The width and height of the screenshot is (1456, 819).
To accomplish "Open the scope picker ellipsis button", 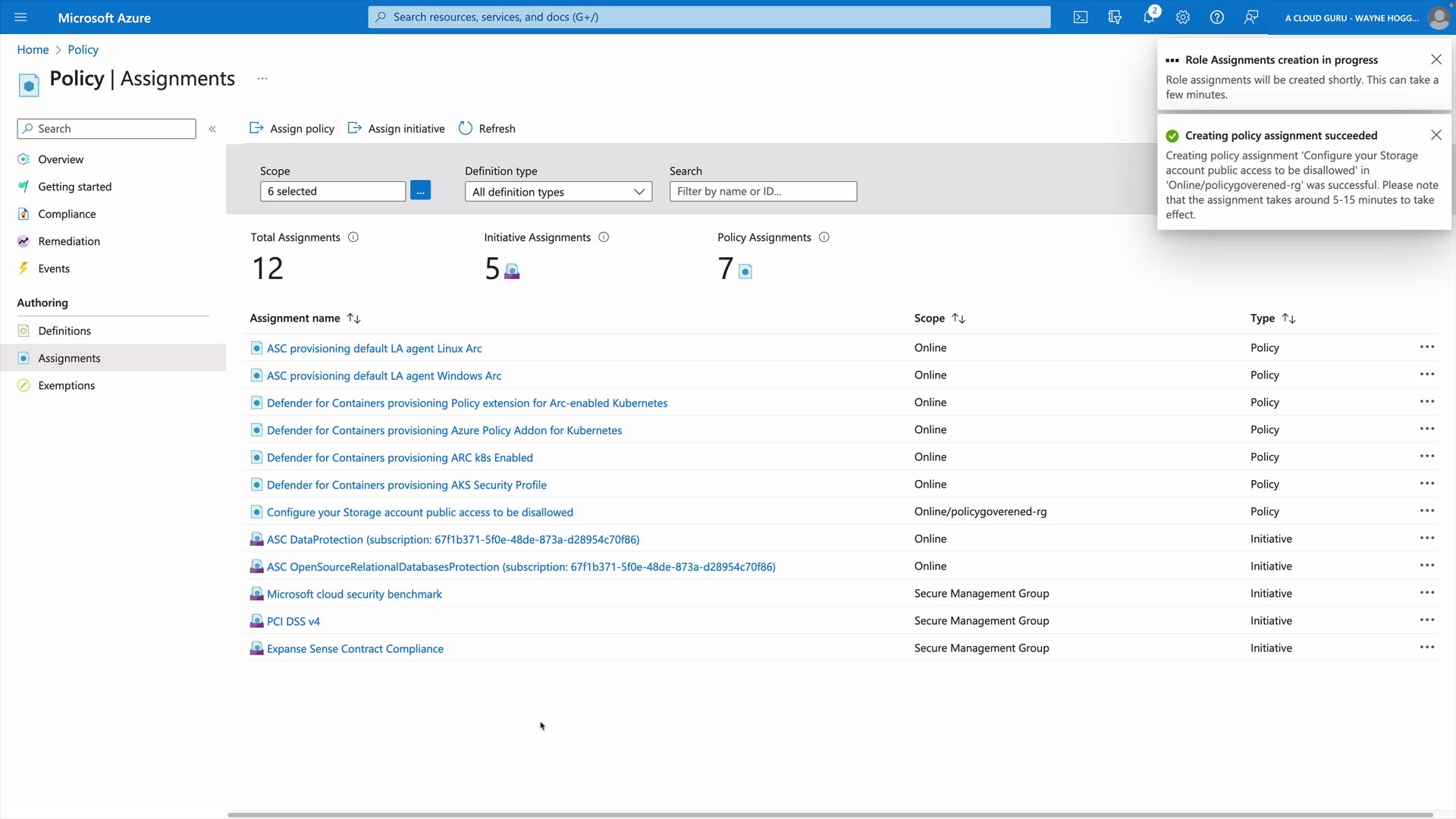I will pyautogui.click(x=420, y=191).
